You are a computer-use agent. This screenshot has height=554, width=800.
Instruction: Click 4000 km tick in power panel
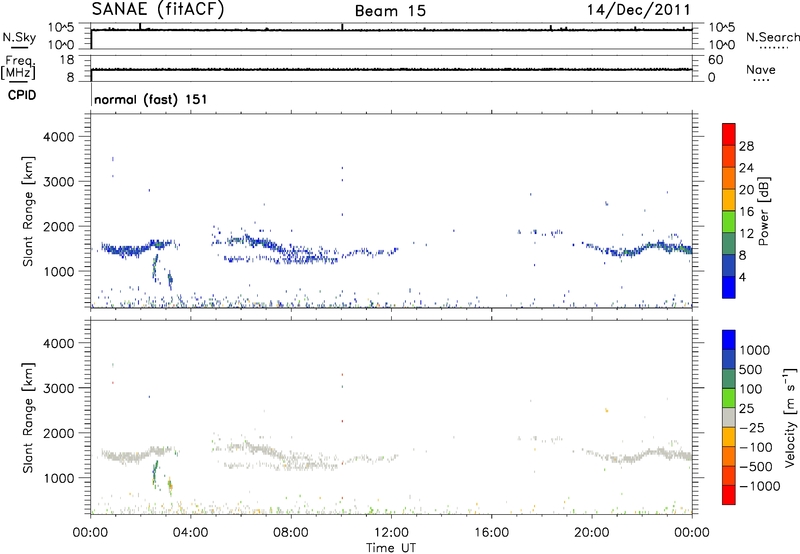(x=58, y=137)
